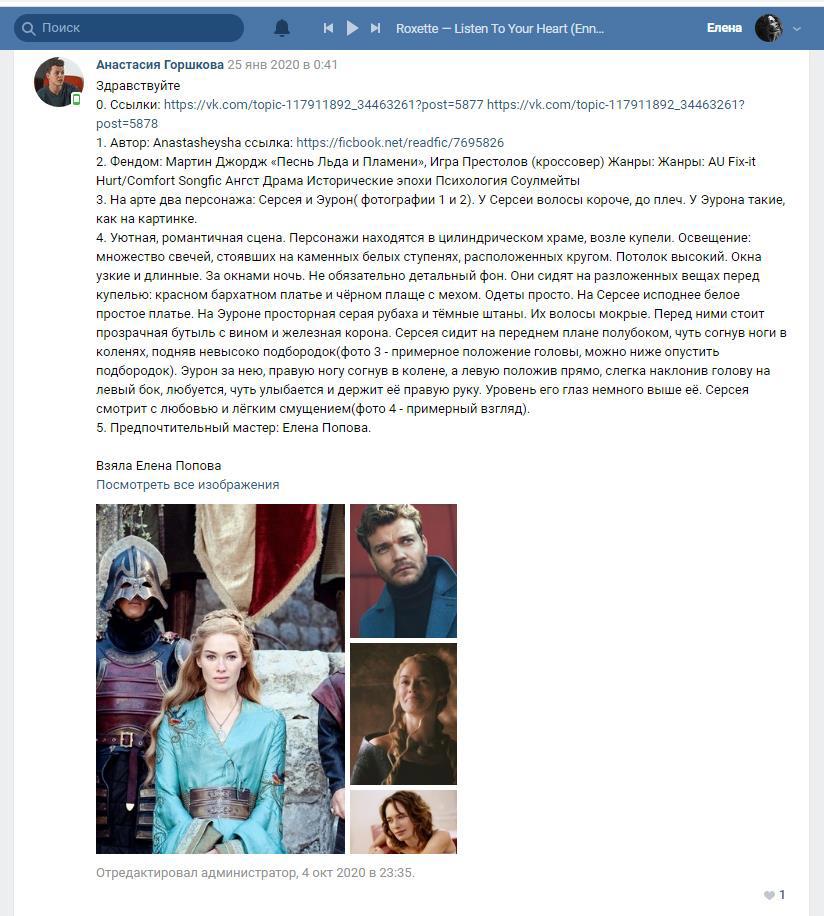824x916 pixels.
Task: Open the Roxette track title in player
Action: click(500, 29)
